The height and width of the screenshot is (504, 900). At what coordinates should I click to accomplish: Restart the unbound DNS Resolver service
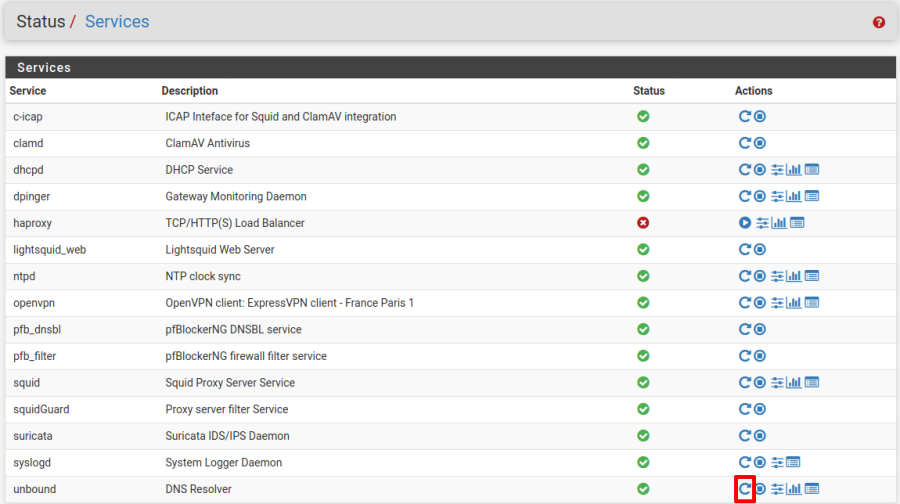pos(745,489)
